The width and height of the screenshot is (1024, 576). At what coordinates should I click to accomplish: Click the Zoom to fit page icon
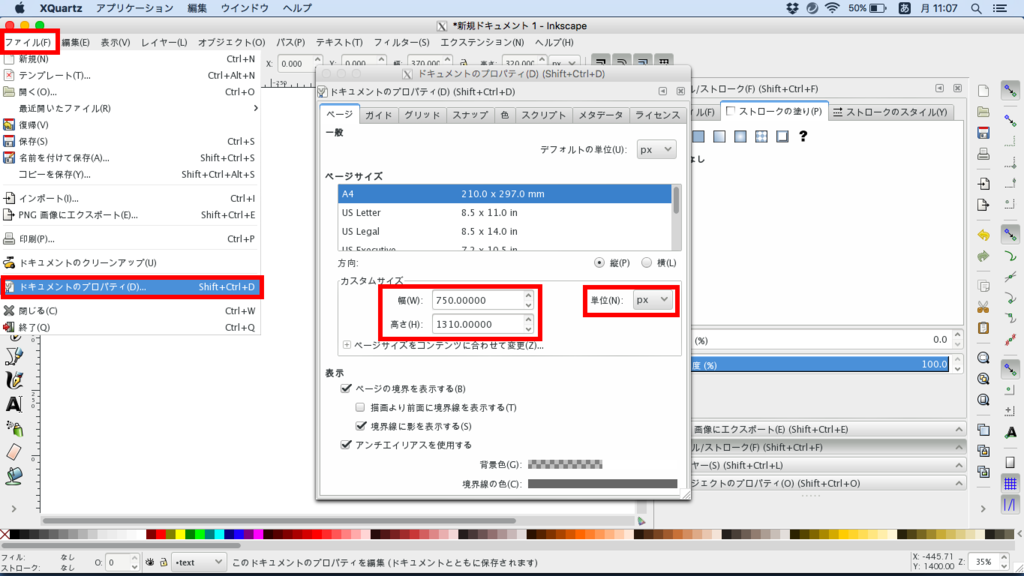click(984, 400)
